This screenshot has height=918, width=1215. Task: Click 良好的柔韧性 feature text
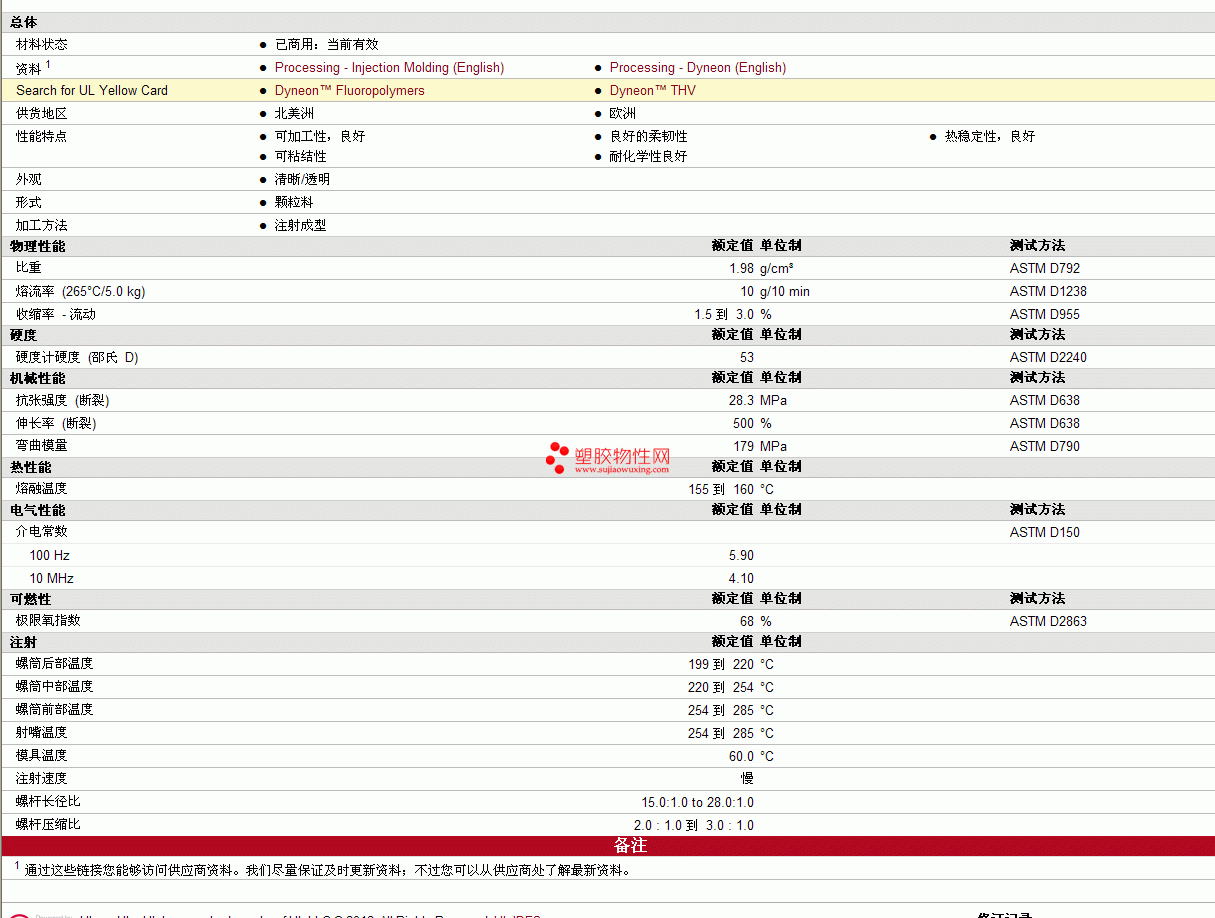point(649,137)
